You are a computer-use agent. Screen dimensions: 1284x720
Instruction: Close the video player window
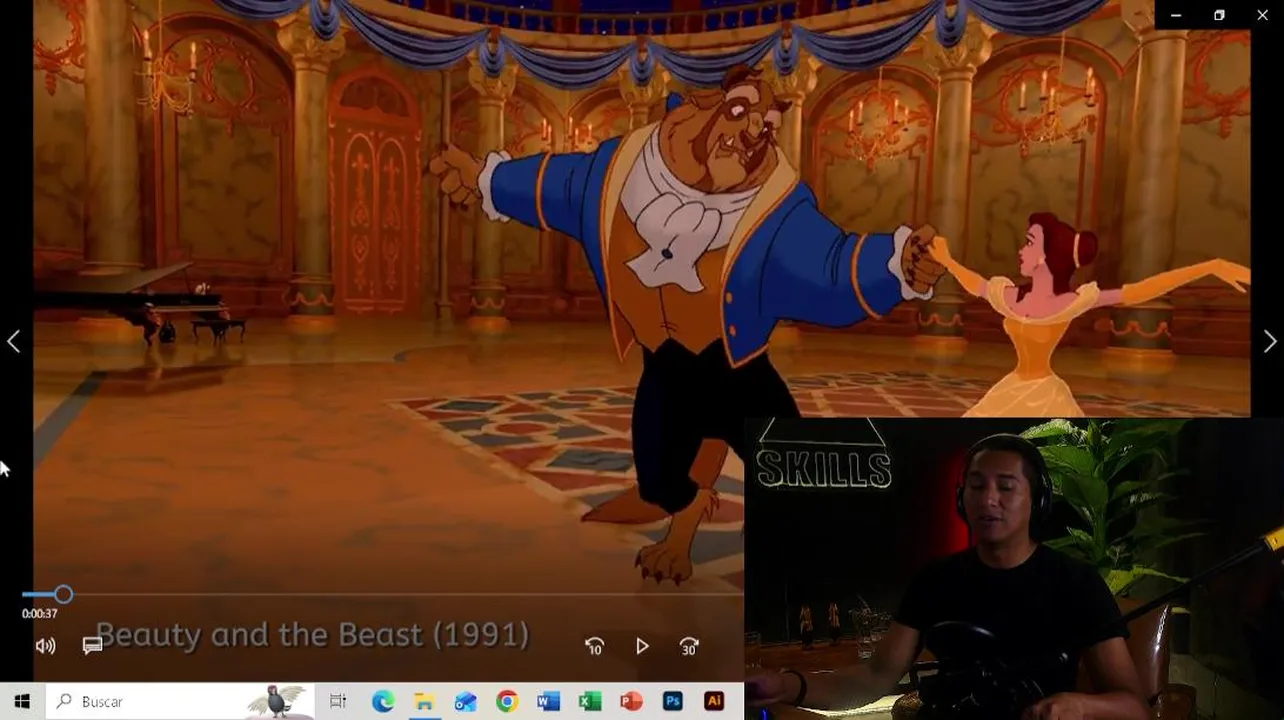[1262, 15]
